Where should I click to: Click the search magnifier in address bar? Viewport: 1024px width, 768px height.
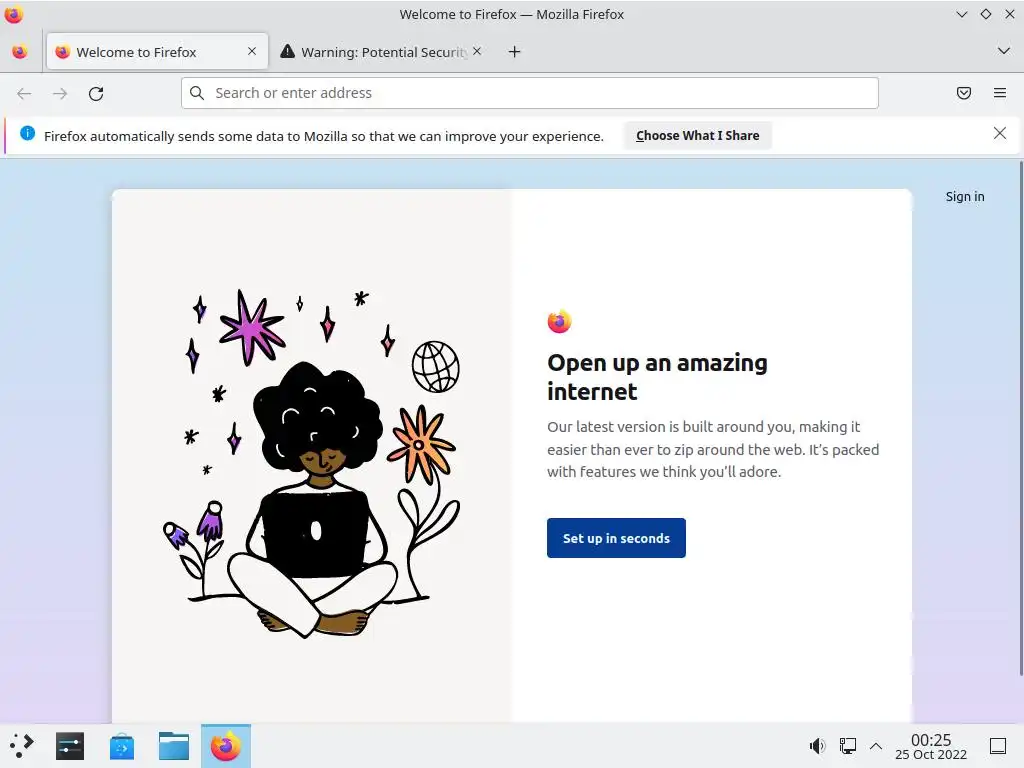(x=197, y=93)
